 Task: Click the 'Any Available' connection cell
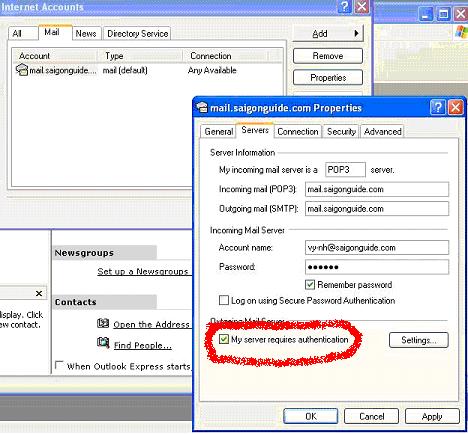coord(212,70)
